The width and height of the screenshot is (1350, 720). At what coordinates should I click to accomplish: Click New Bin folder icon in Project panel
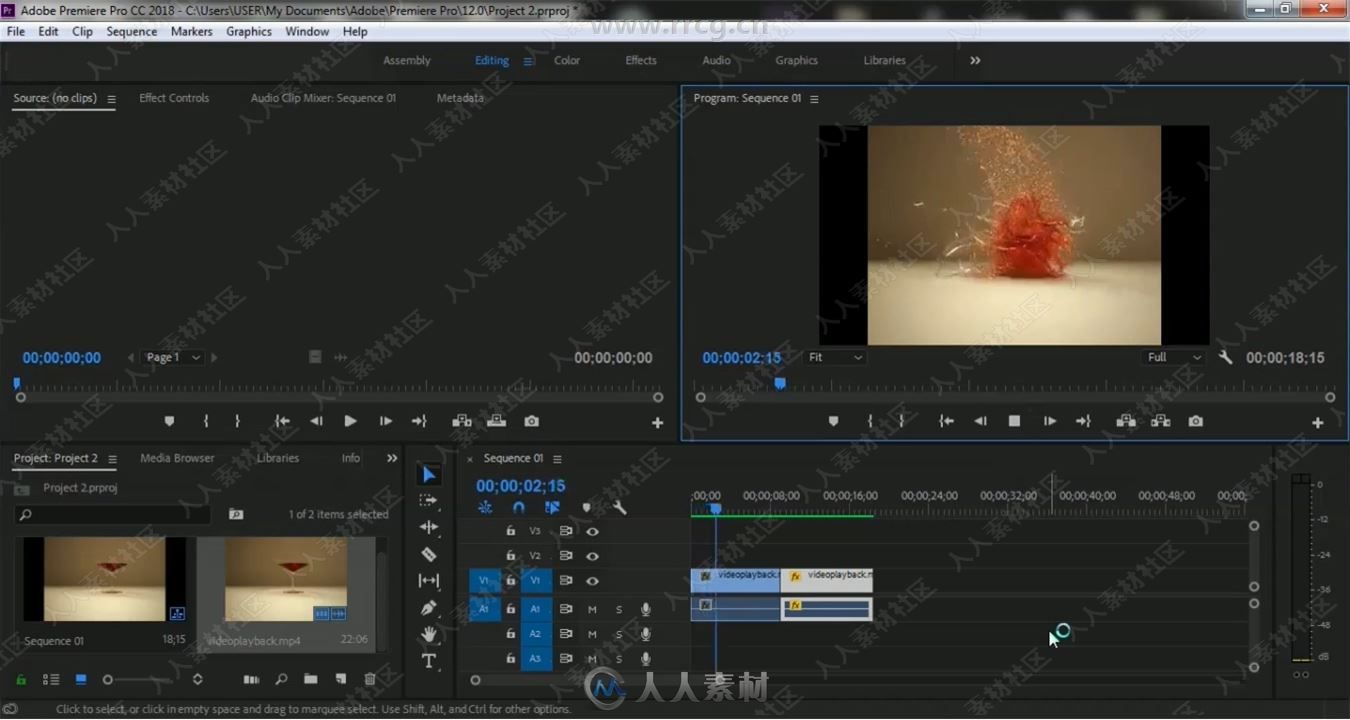311,679
